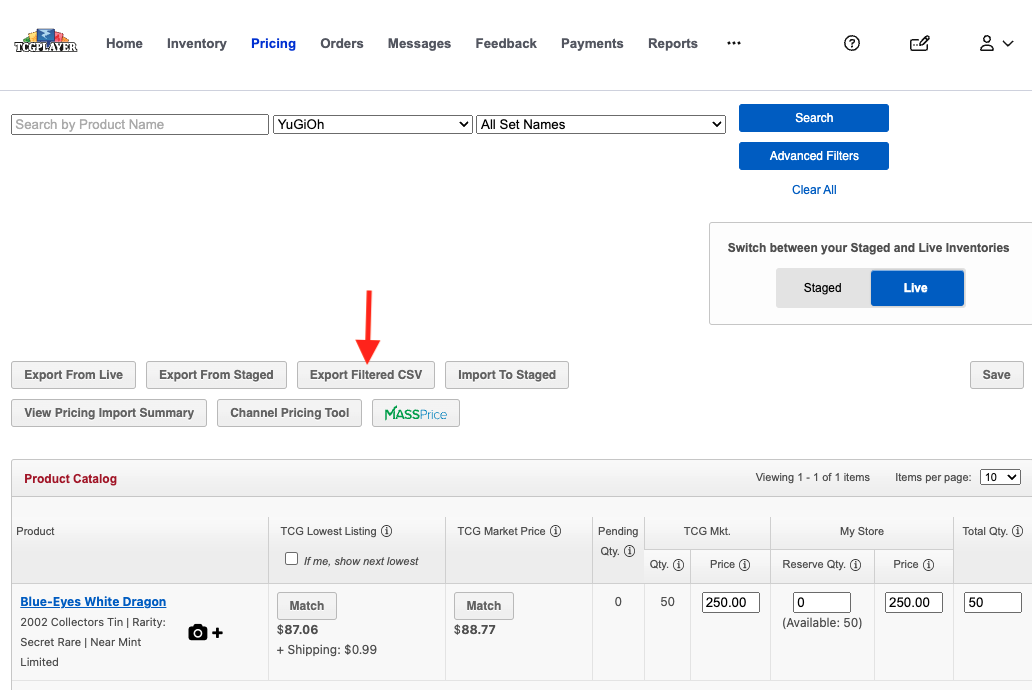
Task: Open the Inventory menu
Action: pos(197,43)
